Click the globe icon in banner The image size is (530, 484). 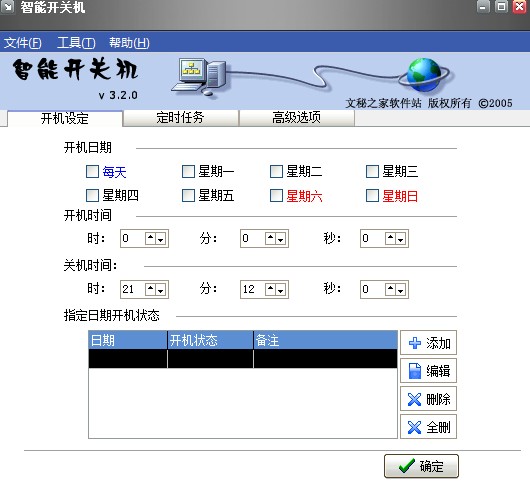click(x=424, y=75)
